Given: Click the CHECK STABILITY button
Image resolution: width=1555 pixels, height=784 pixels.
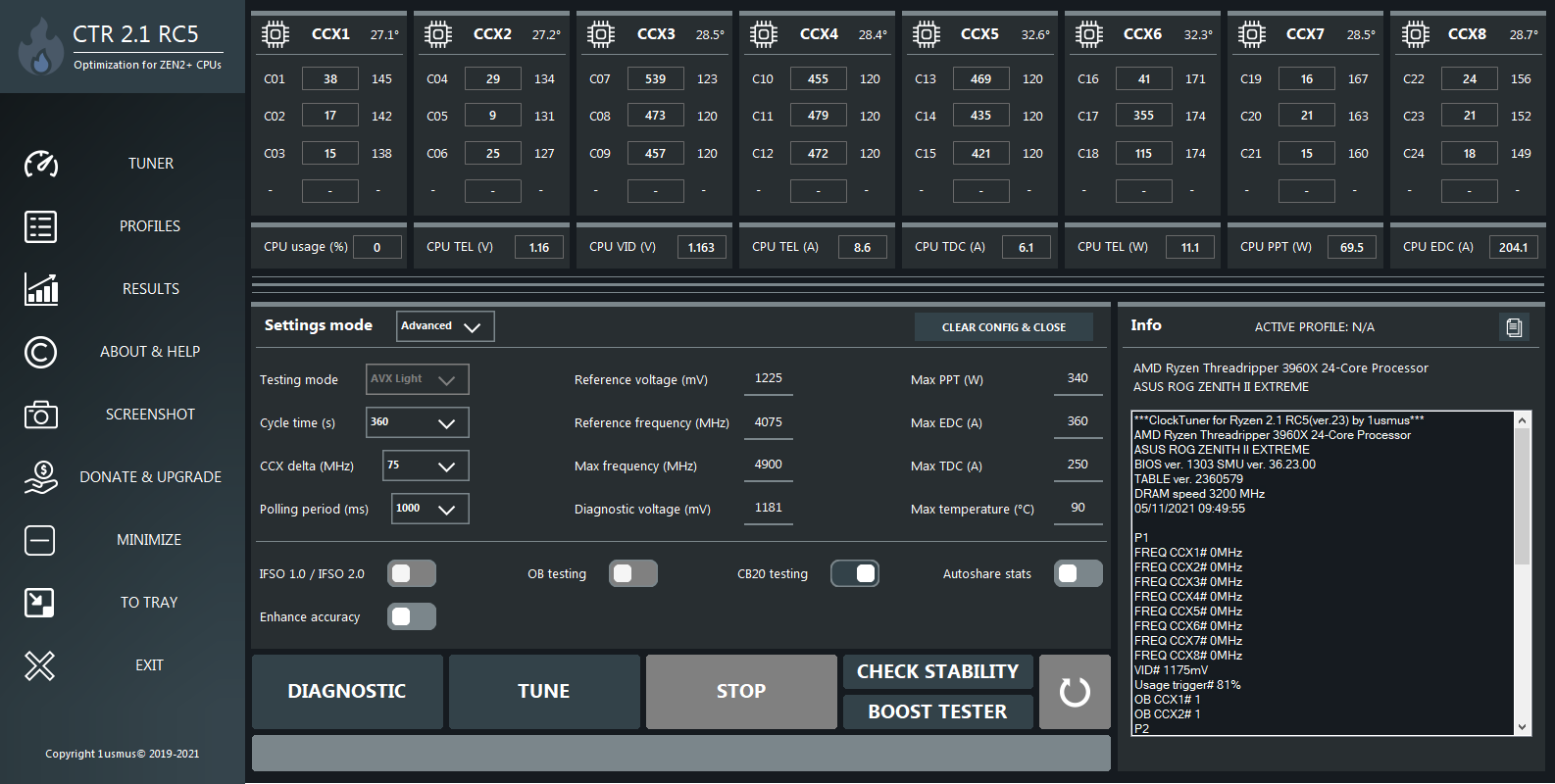Looking at the screenshot, I should click(938, 672).
